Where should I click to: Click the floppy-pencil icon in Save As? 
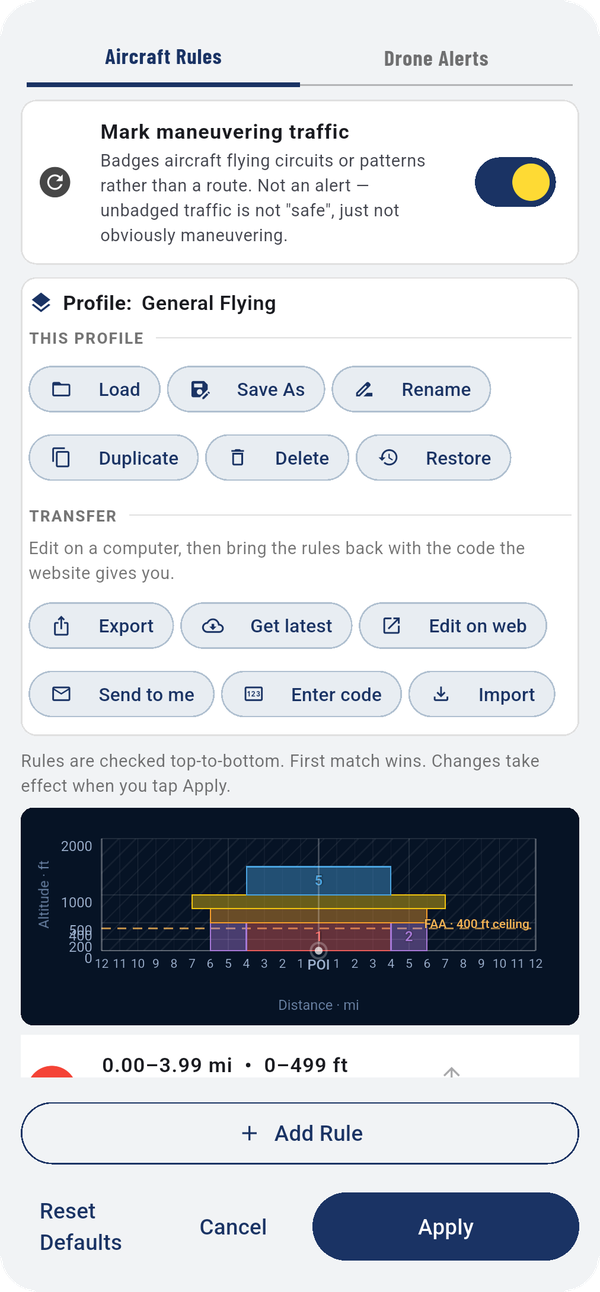199,389
